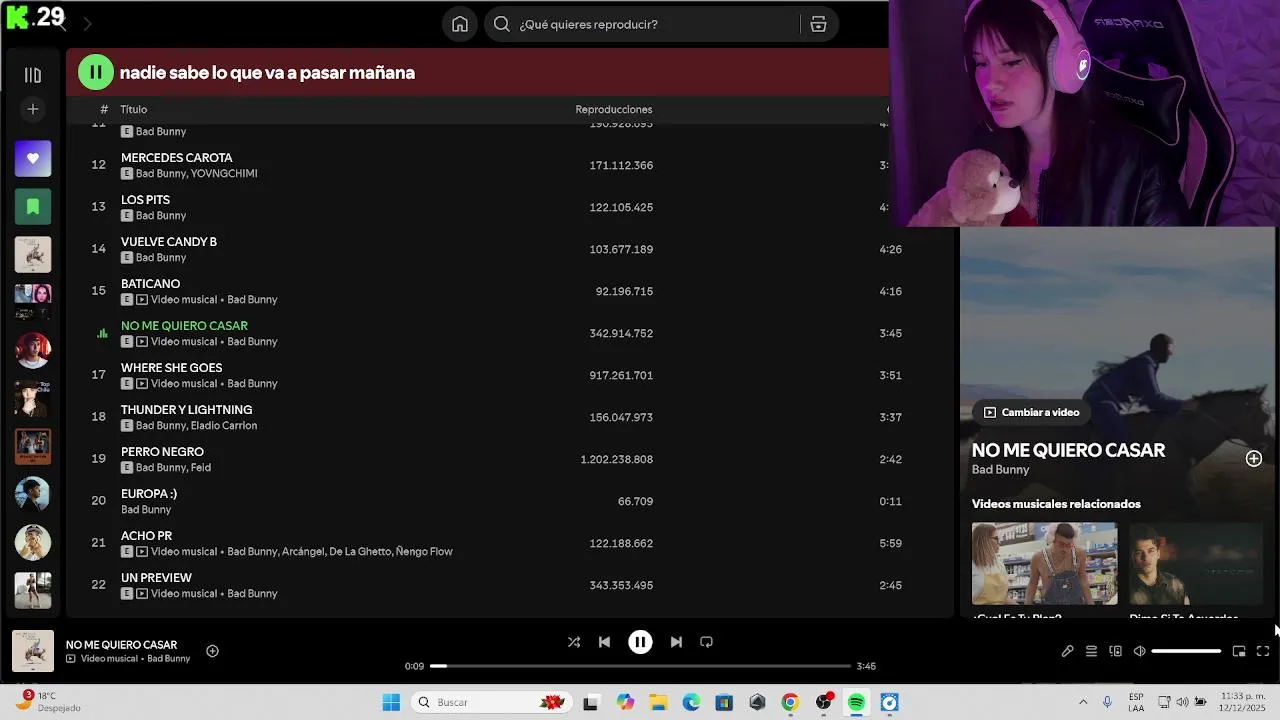Image resolution: width=1280 pixels, height=720 pixels.
Task: Open the player bar album cover
Action: (33, 651)
